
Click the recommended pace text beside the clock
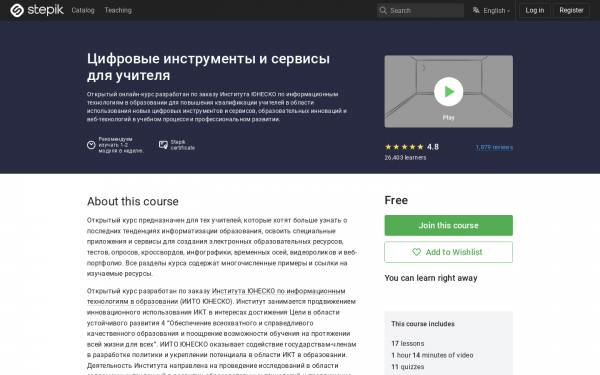121,145
